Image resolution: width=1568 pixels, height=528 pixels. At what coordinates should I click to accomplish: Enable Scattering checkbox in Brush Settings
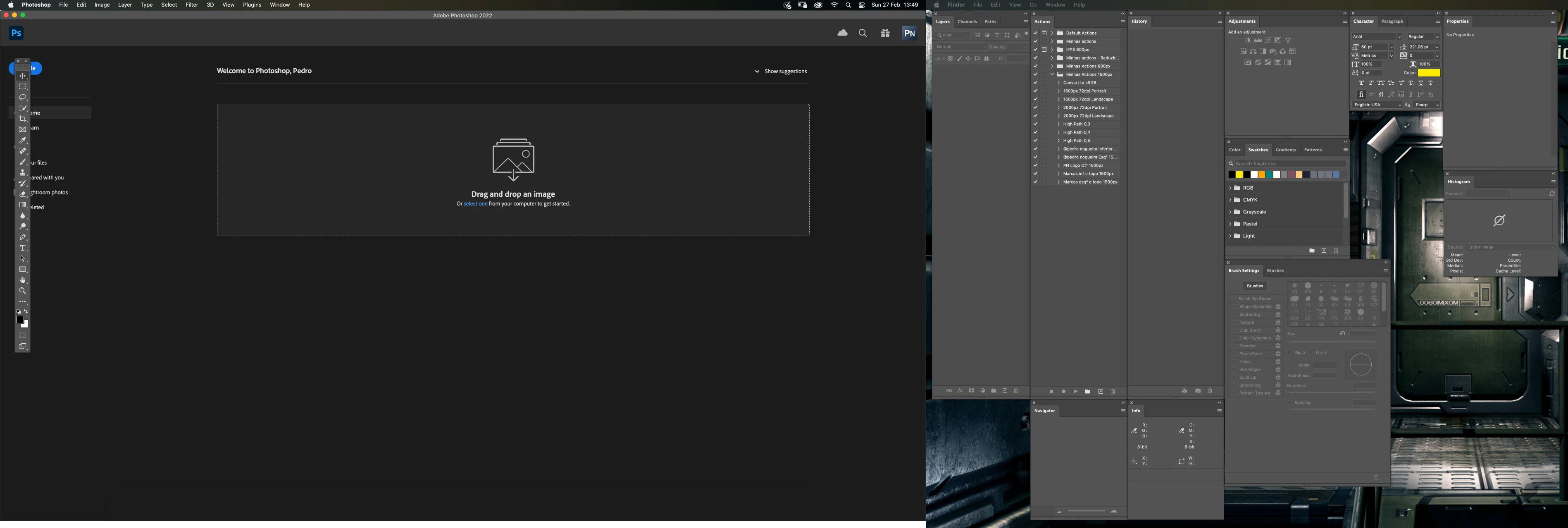pyautogui.click(x=1233, y=315)
